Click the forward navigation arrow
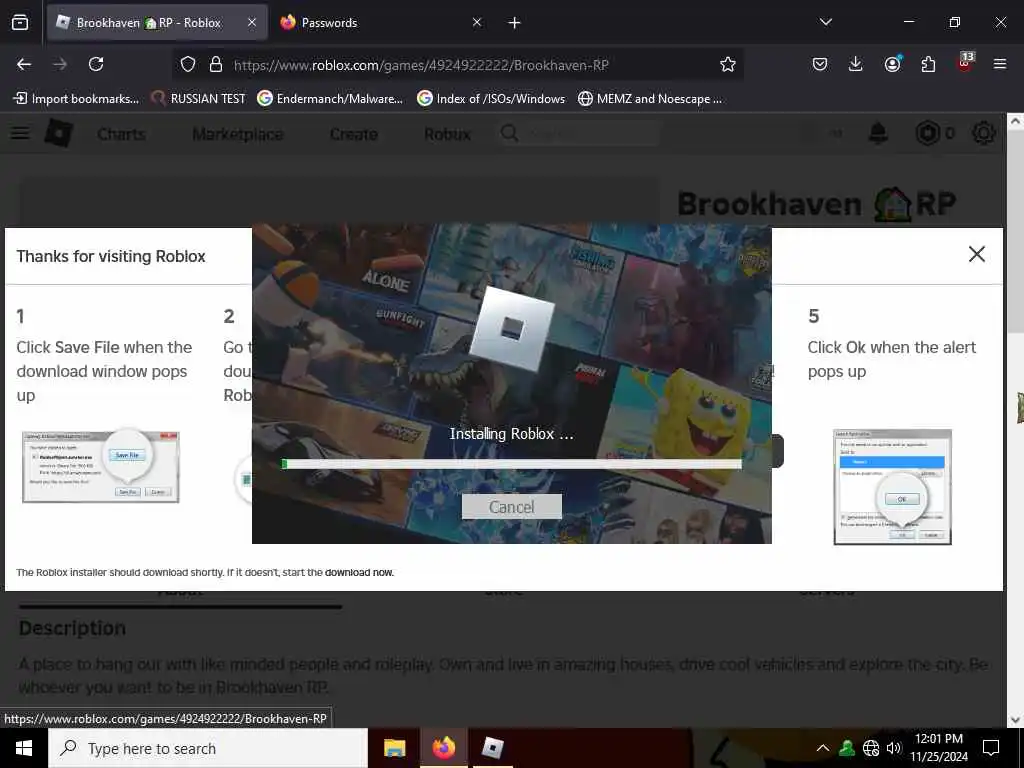This screenshot has width=1024, height=768. tap(60, 64)
